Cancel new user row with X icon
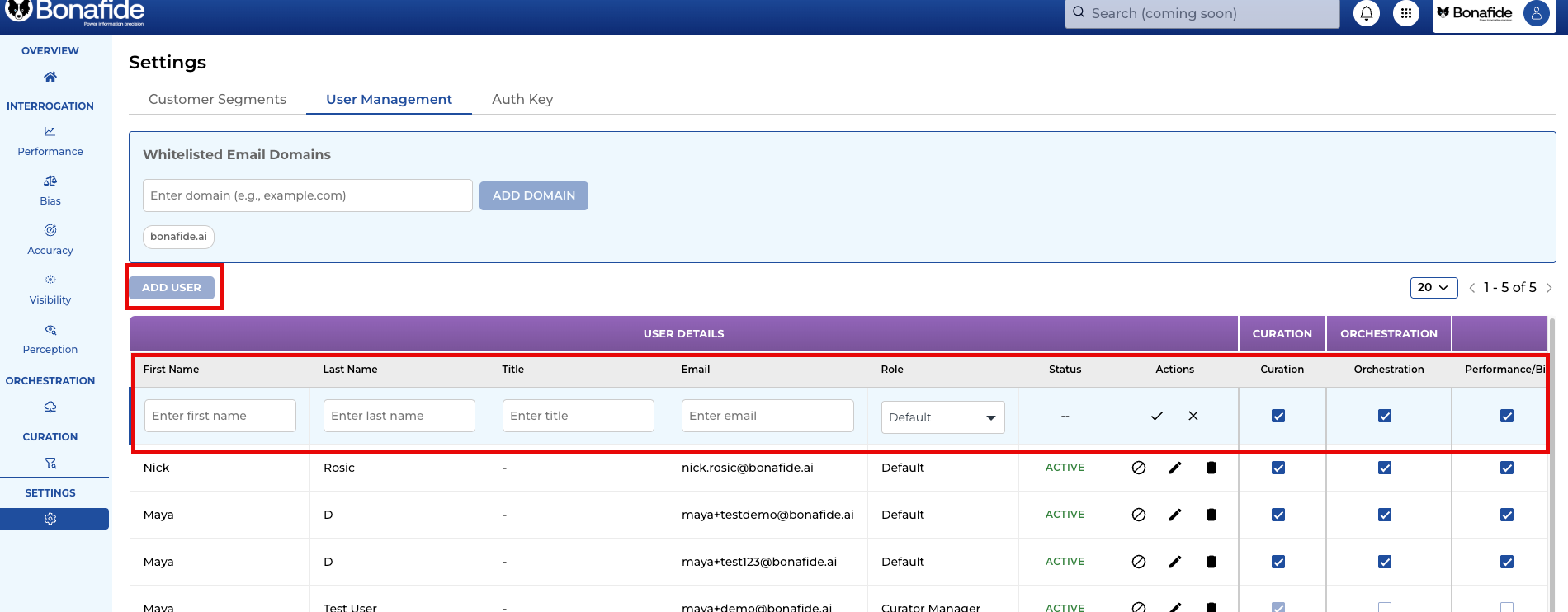The height and width of the screenshot is (612, 1568). coord(1193,416)
